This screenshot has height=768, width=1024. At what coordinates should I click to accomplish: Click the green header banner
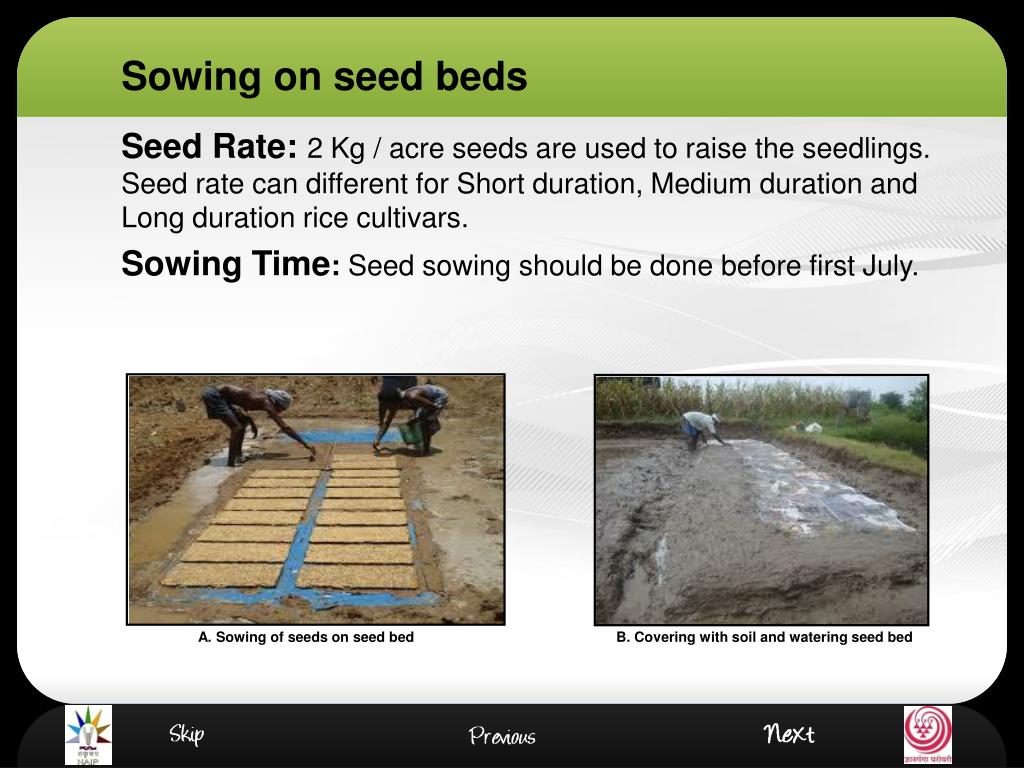[x=512, y=67]
